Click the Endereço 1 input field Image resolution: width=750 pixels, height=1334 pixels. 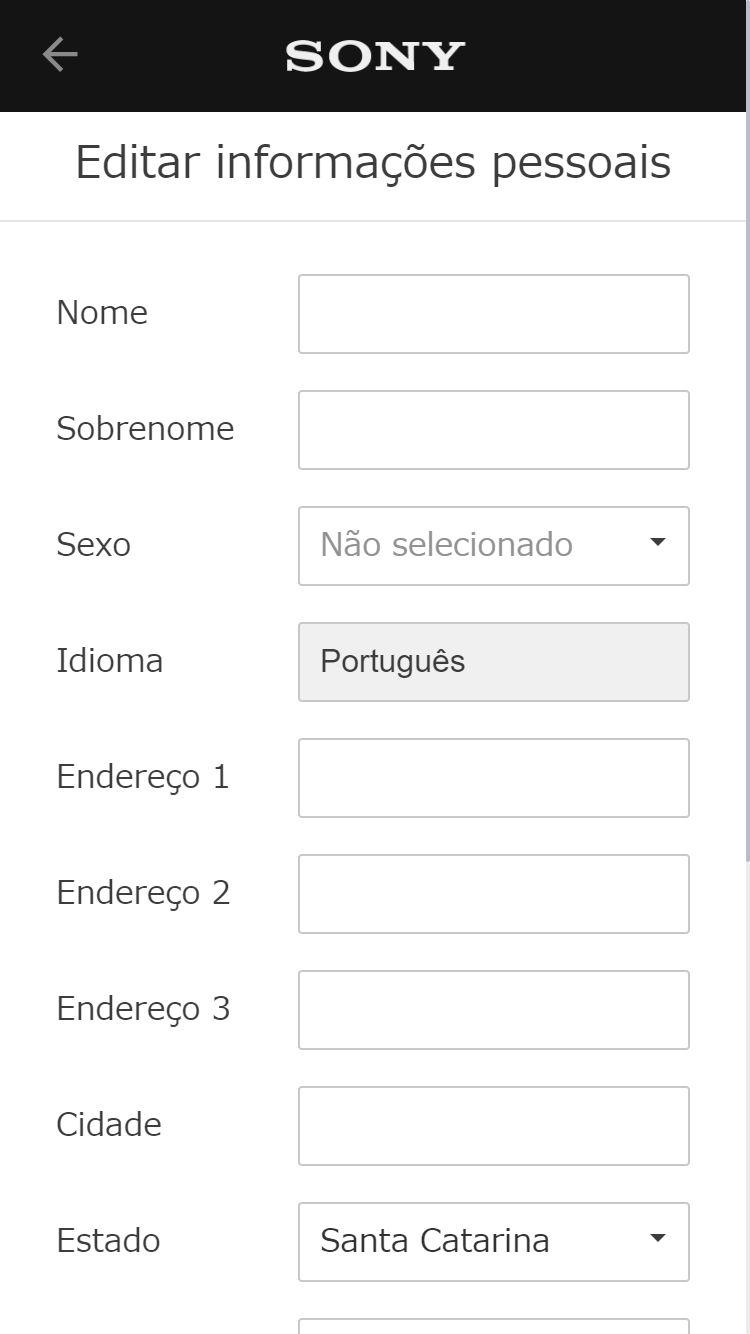pyautogui.click(x=494, y=777)
